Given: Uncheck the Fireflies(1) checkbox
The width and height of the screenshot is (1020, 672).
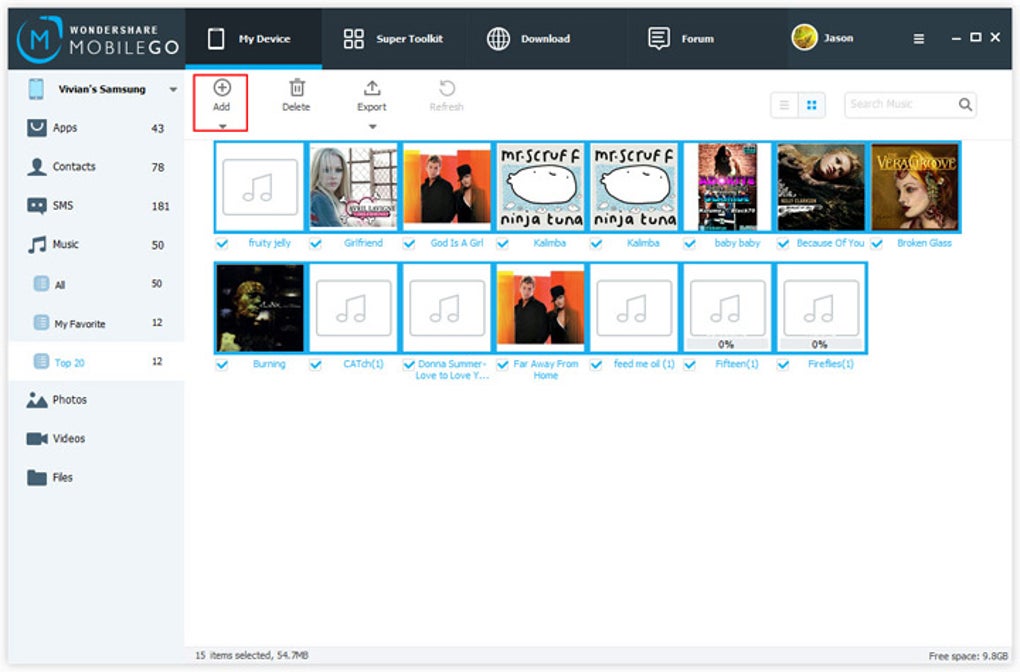Looking at the screenshot, I should tap(783, 365).
